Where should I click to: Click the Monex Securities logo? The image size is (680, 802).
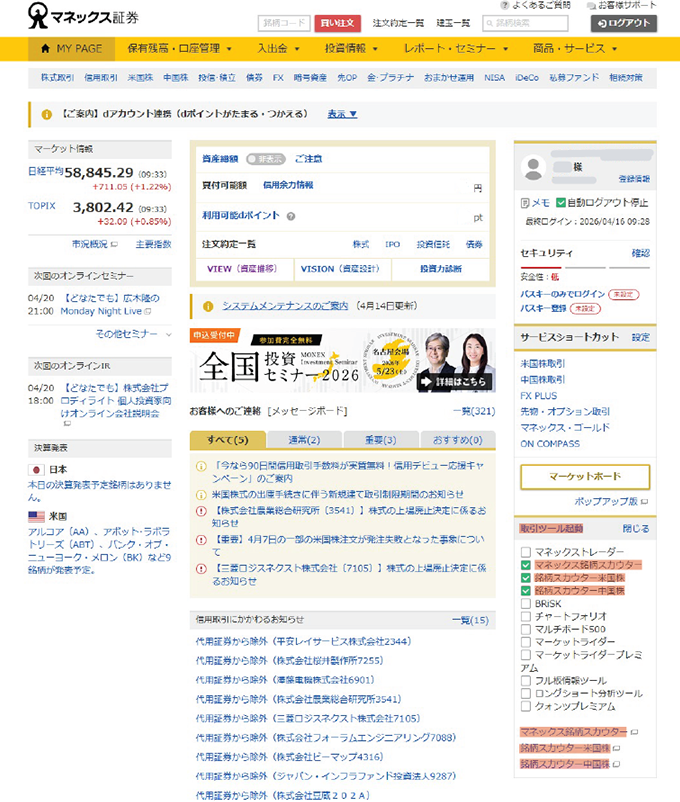(x=83, y=16)
